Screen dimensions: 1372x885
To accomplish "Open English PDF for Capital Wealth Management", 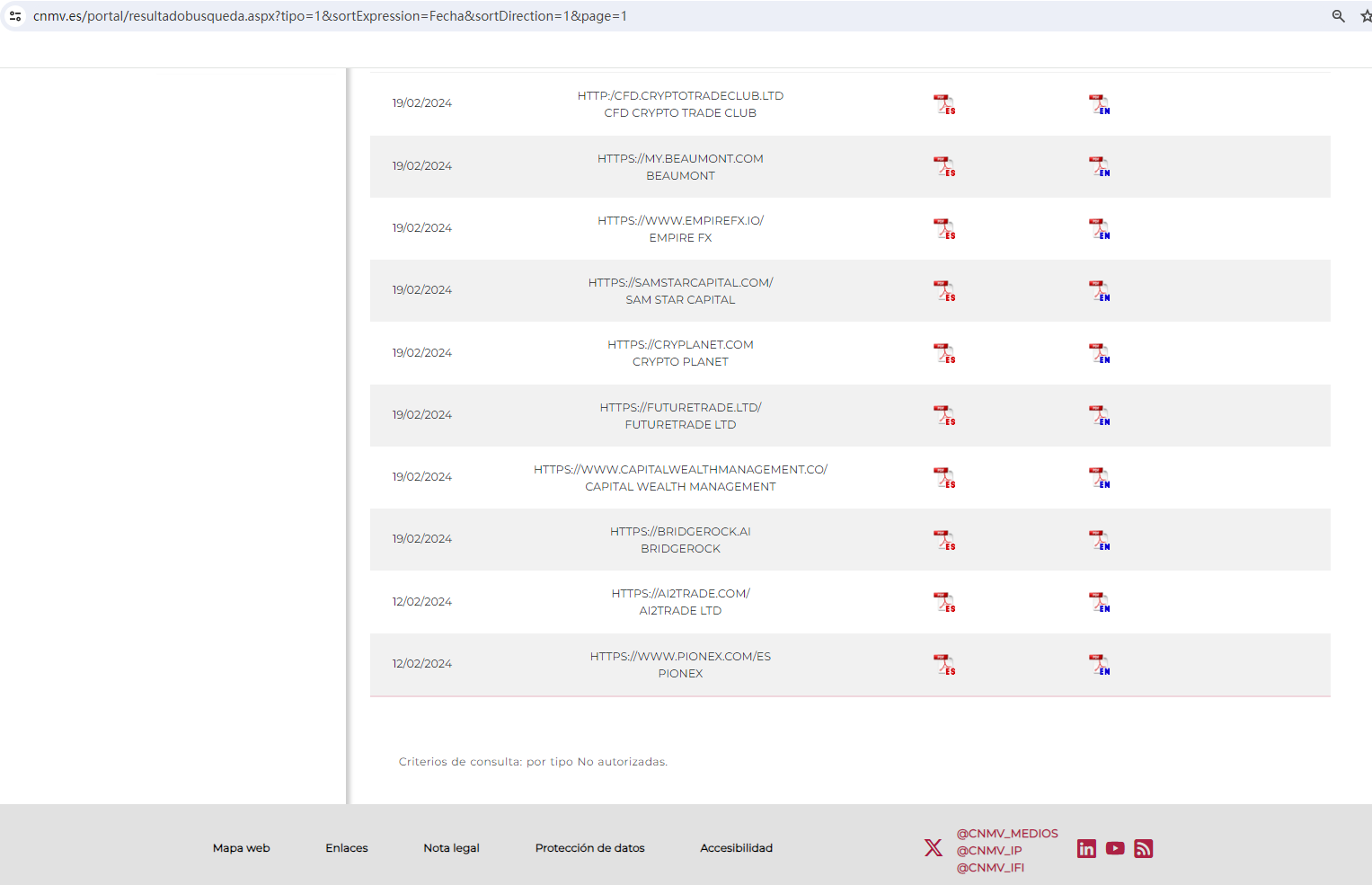I will pyautogui.click(x=1100, y=478).
